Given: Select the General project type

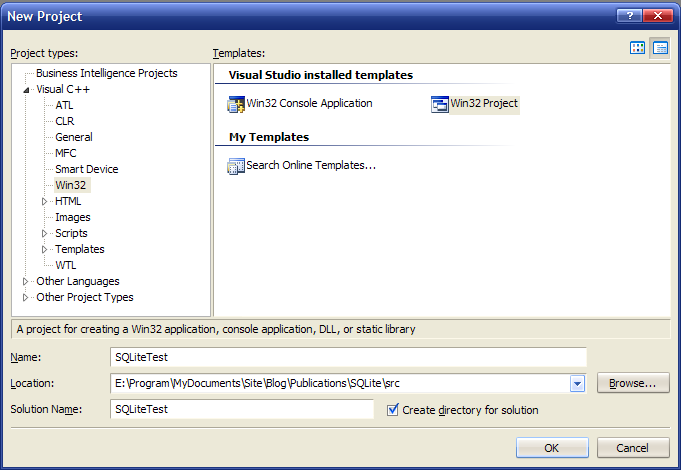Looking at the screenshot, I should pyautogui.click(x=74, y=137).
